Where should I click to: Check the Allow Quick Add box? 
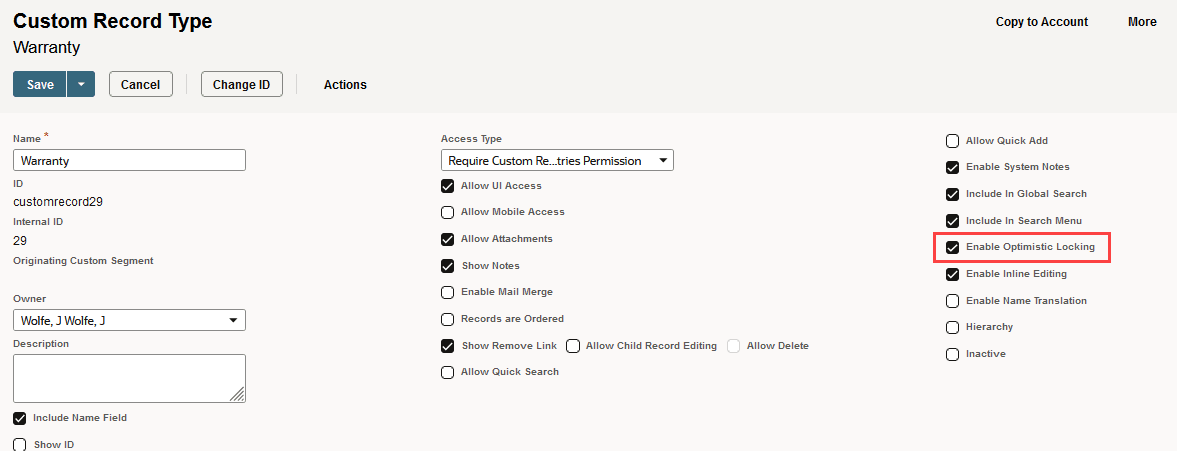[953, 141]
